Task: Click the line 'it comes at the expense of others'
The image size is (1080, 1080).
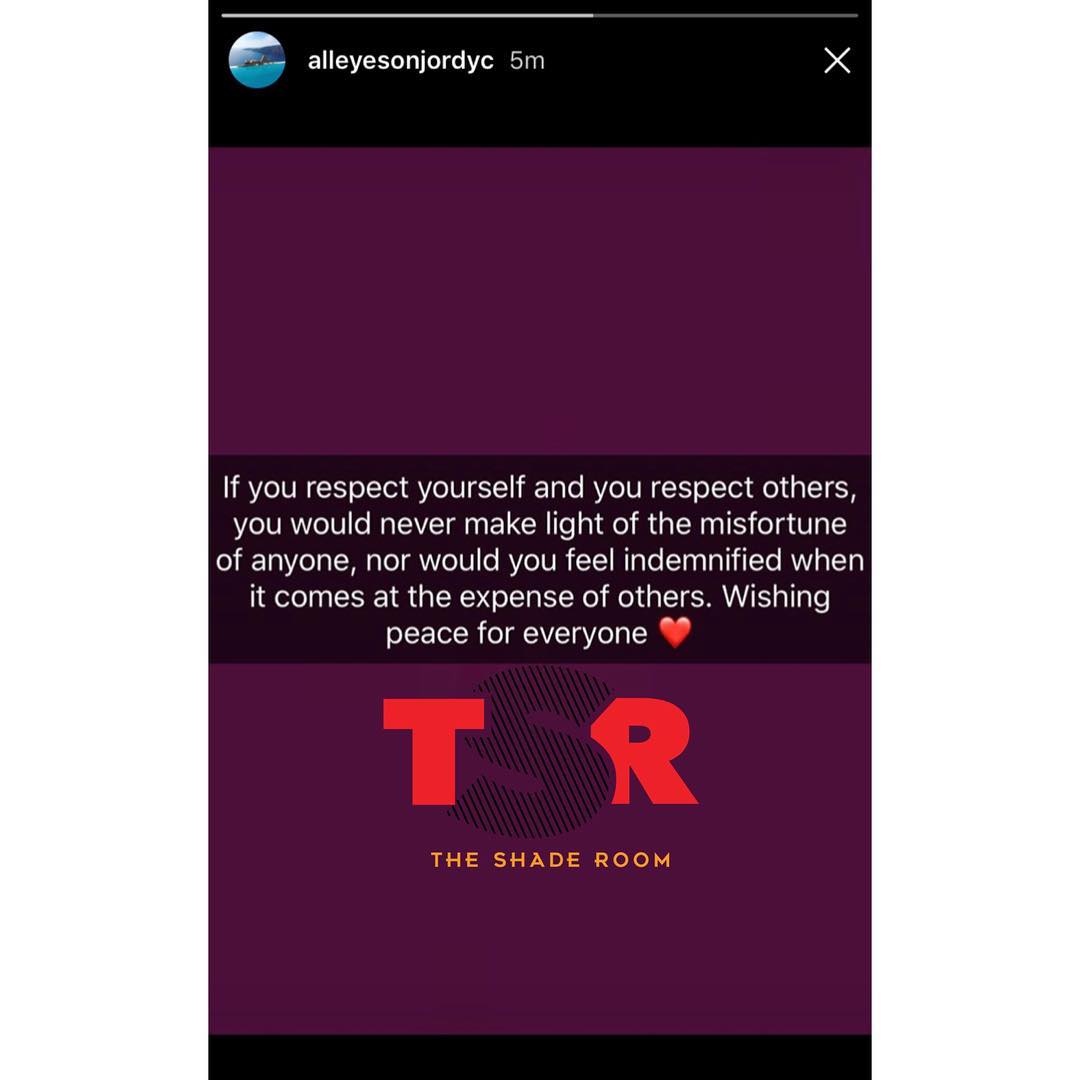Action: click(540, 596)
